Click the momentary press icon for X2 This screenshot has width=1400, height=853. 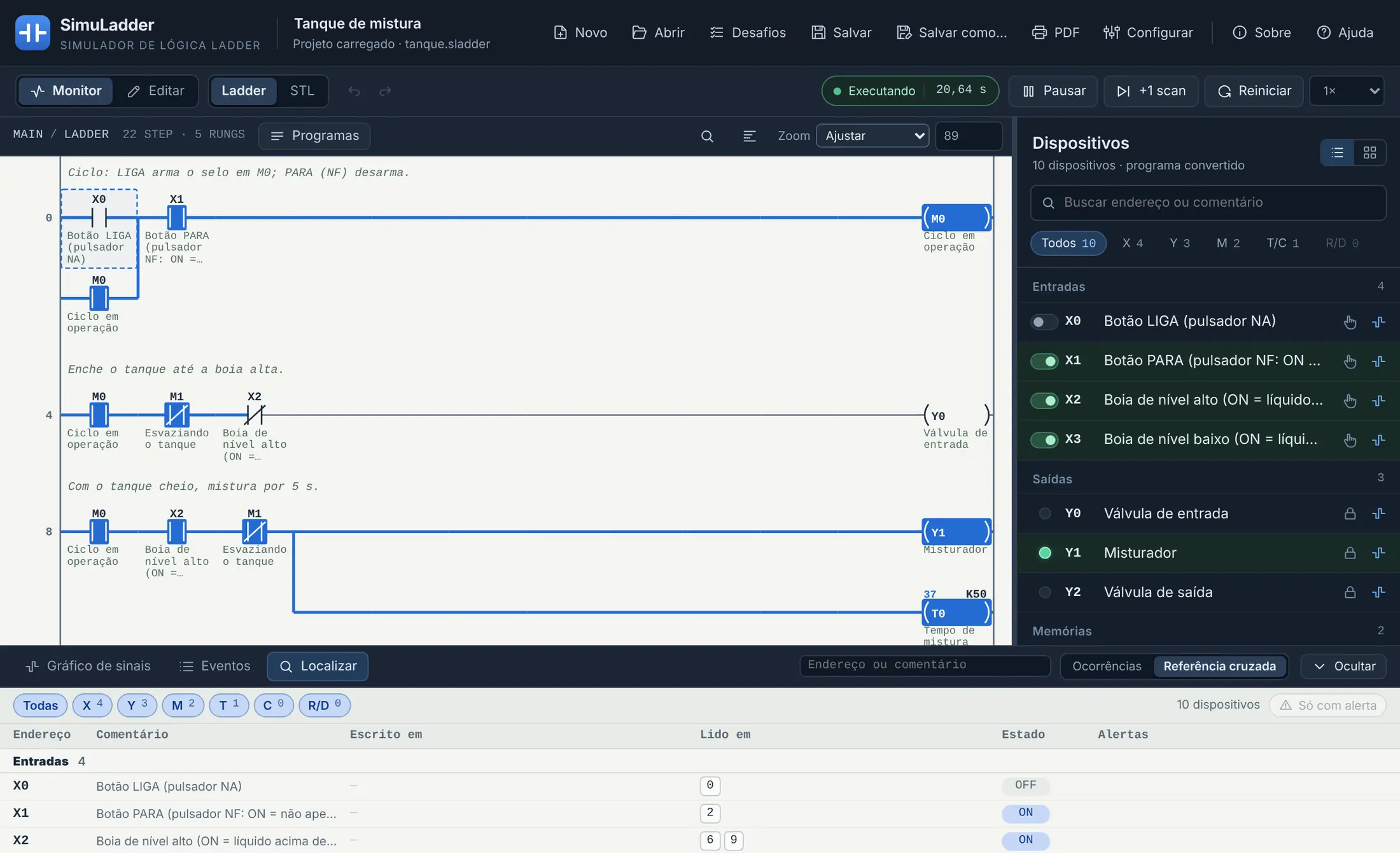1350,401
